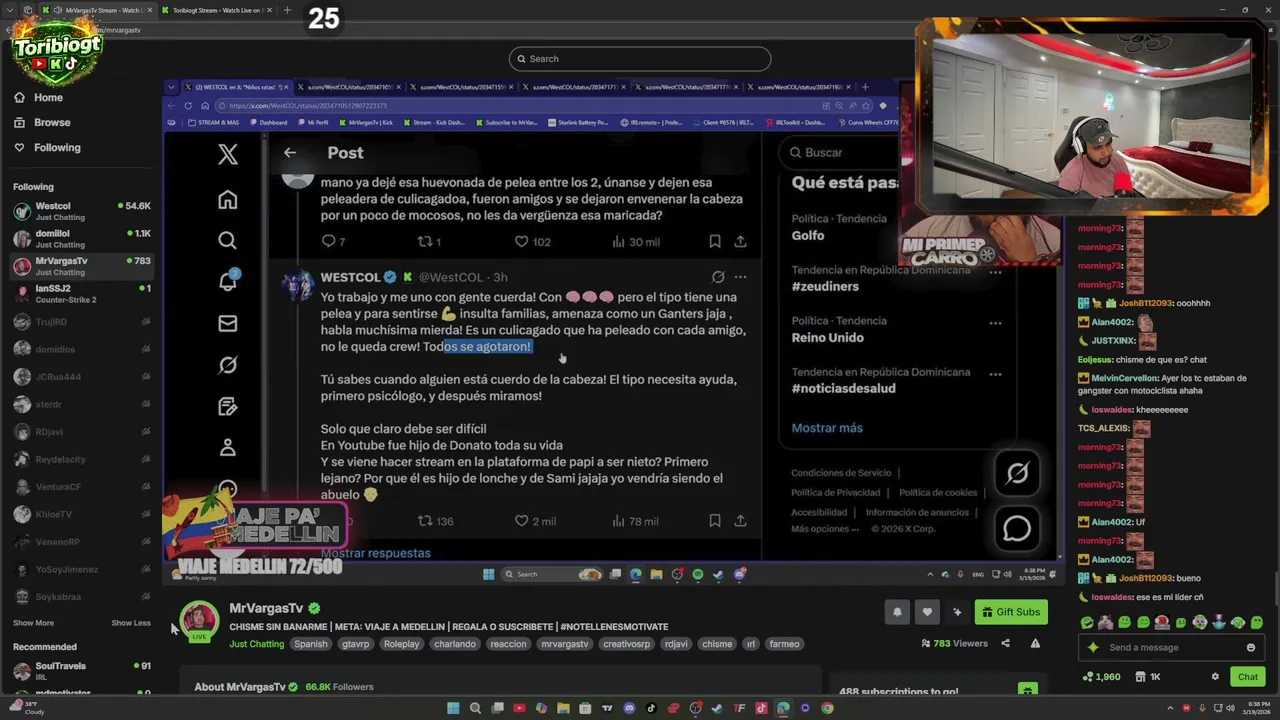This screenshot has height=720, width=1280.
Task: Open the emoji picker in chat input
Action: (x=1250, y=648)
